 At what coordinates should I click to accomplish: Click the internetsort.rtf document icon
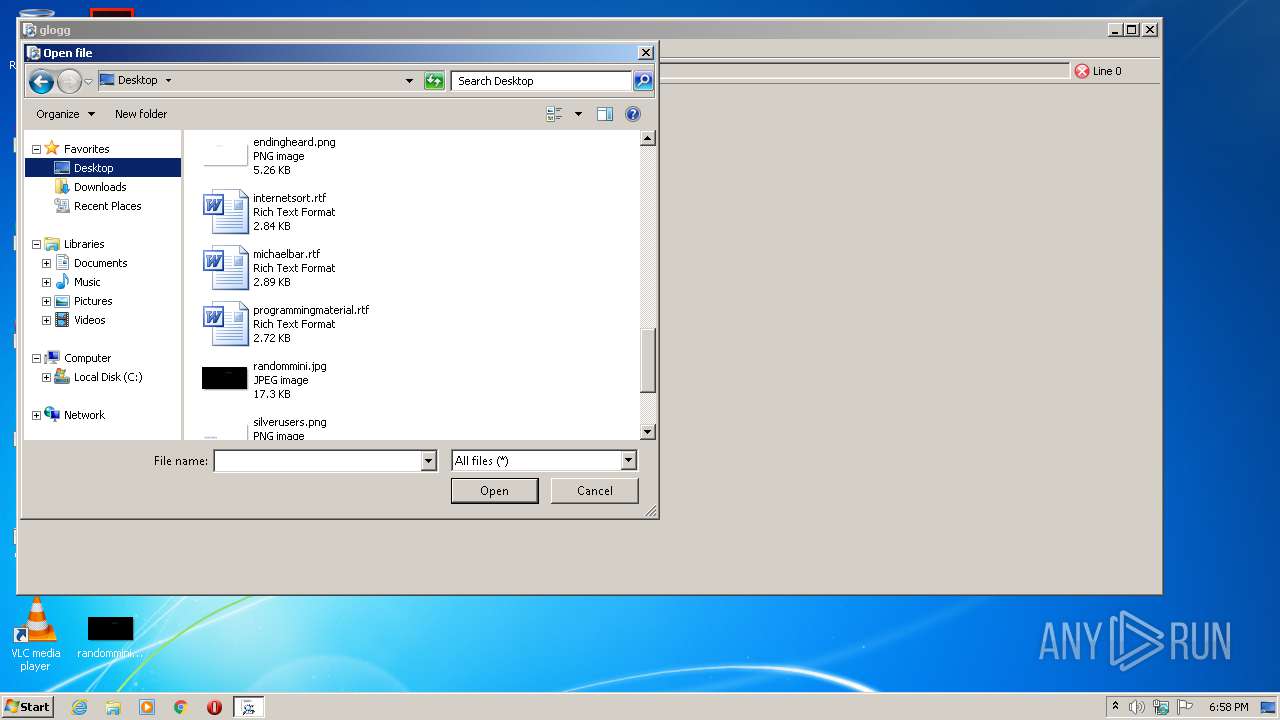[225, 211]
